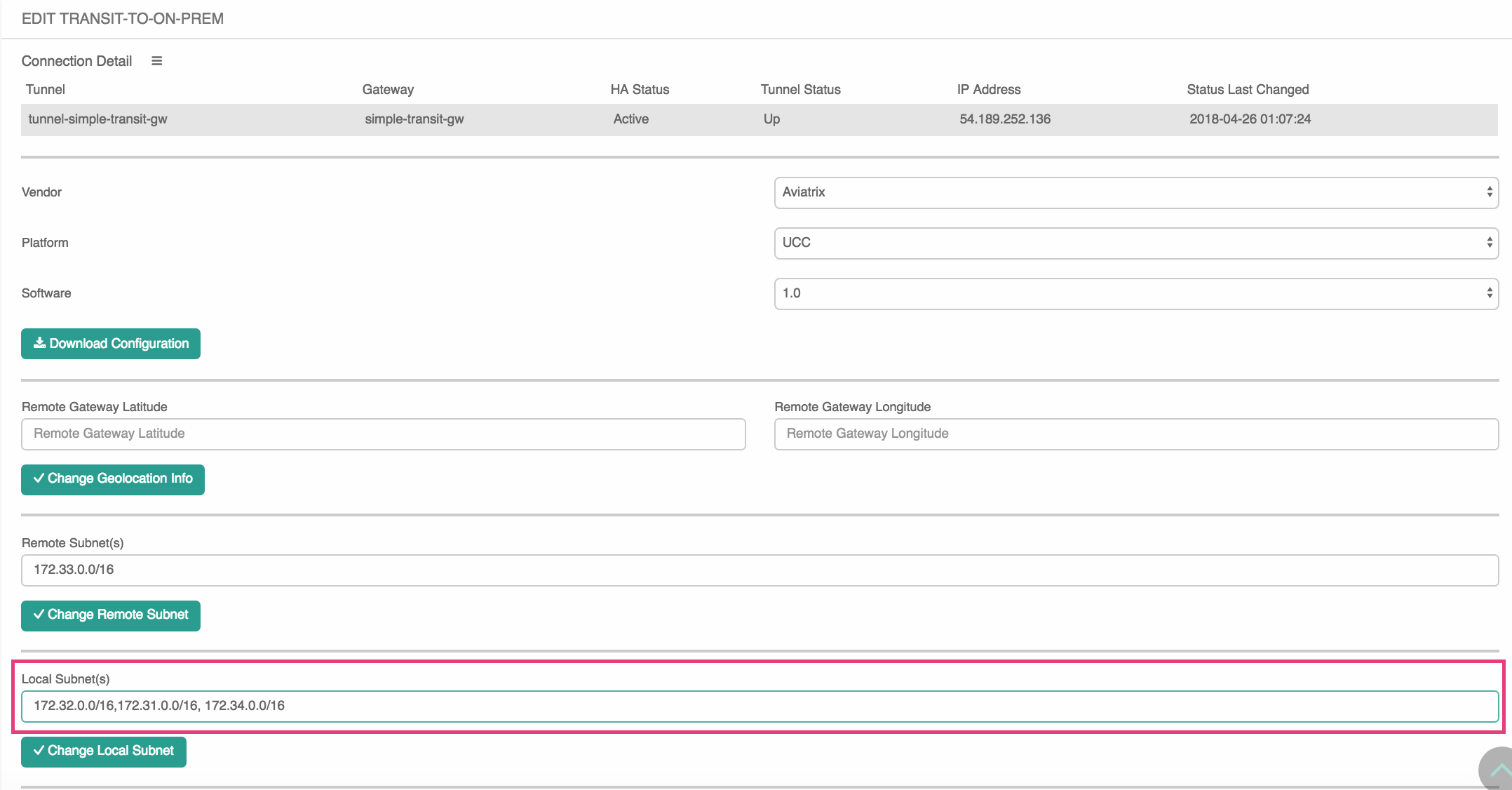This screenshot has width=1512, height=790.
Task: Click the Change Remote Subnet button
Action: click(x=110, y=615)
